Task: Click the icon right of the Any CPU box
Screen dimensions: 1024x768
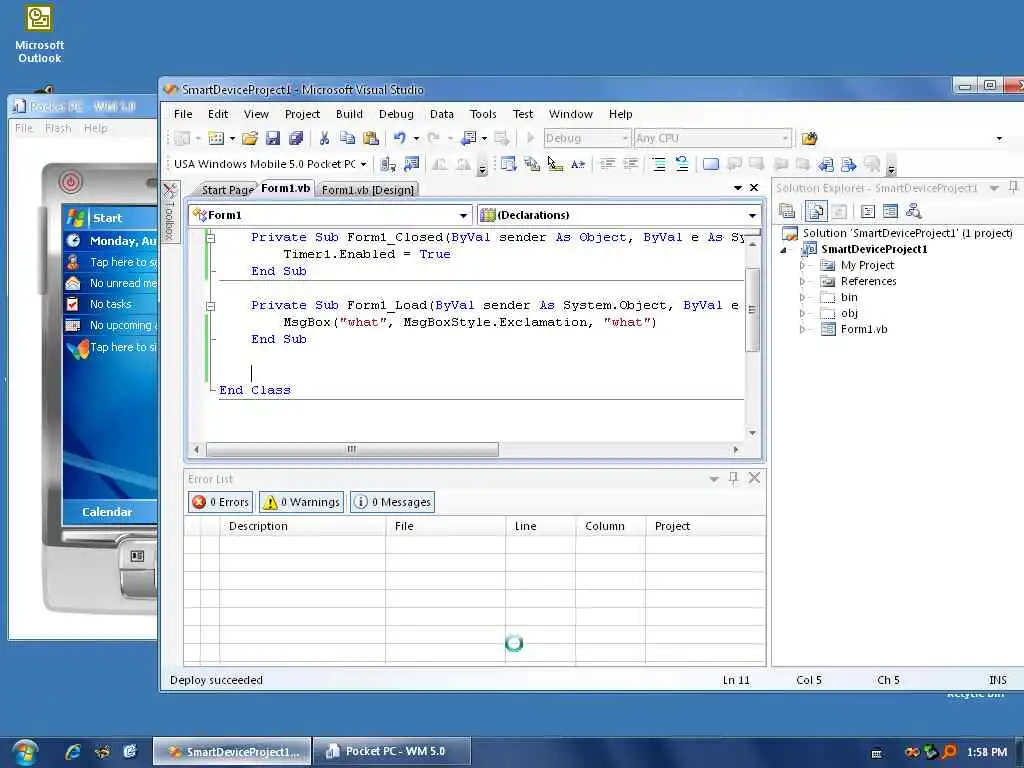Action: coord(809,138)
